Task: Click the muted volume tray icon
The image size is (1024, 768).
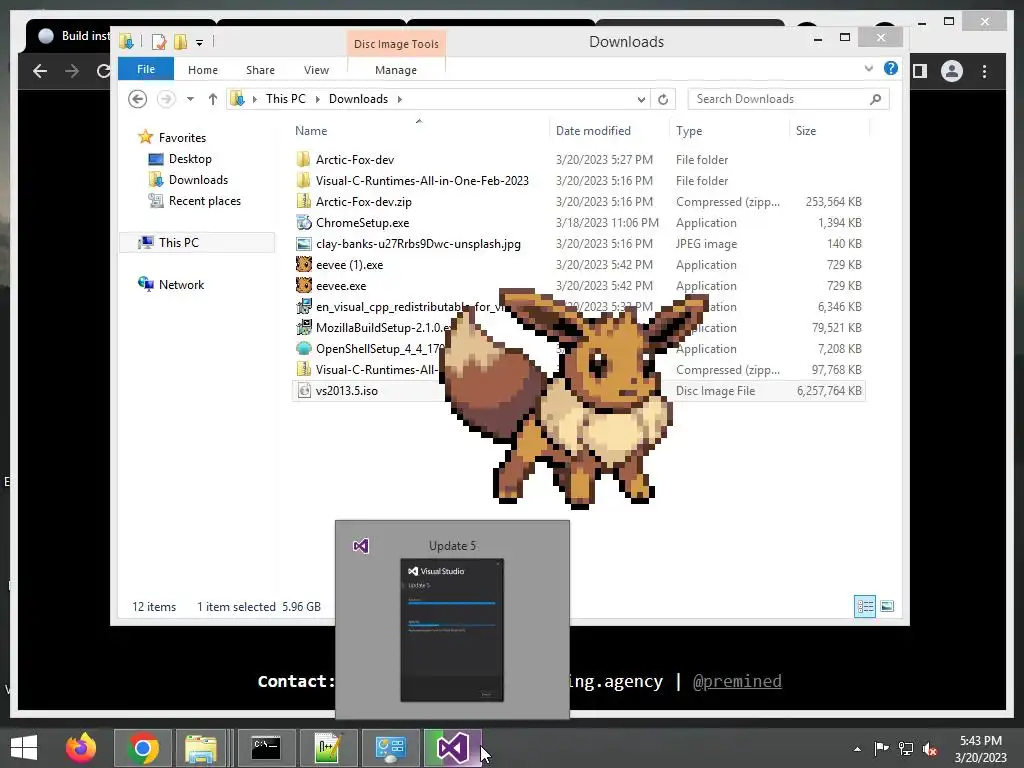Action: pyautogui.click(x=930, y=749)
